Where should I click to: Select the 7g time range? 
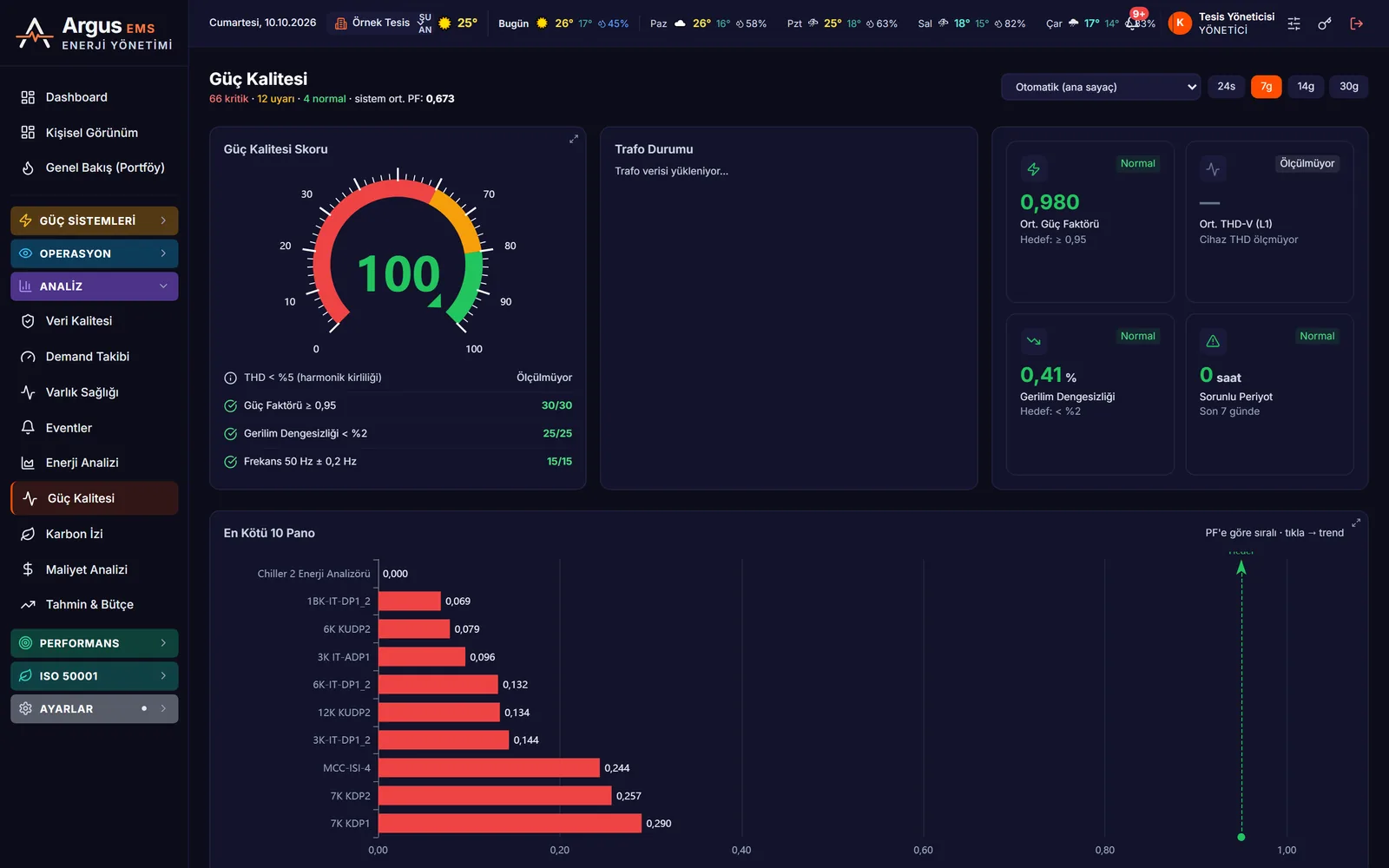coord(1266,87)
